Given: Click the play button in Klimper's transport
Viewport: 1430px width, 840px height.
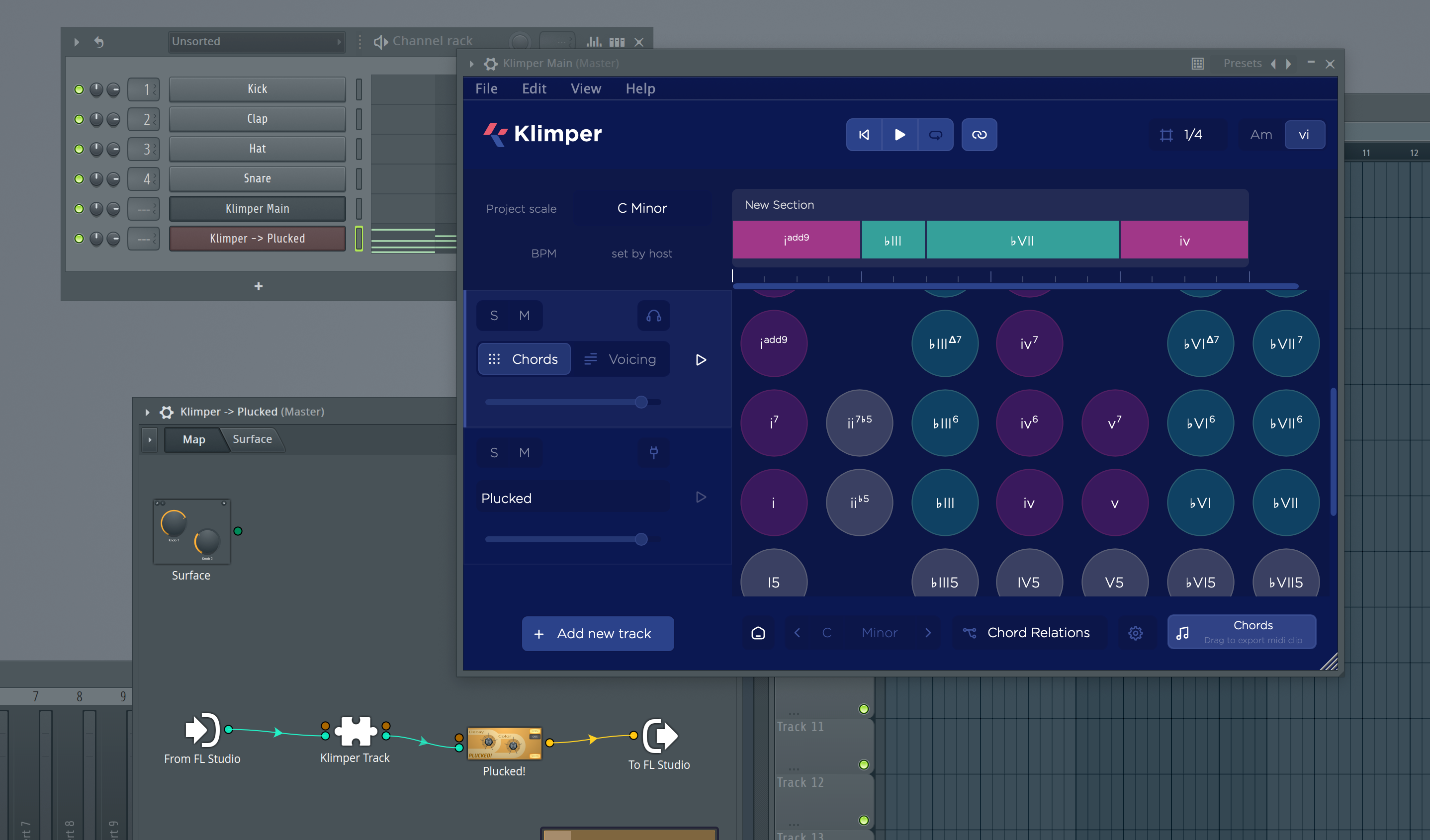Looking at the screenshot, I should (899, 134).
